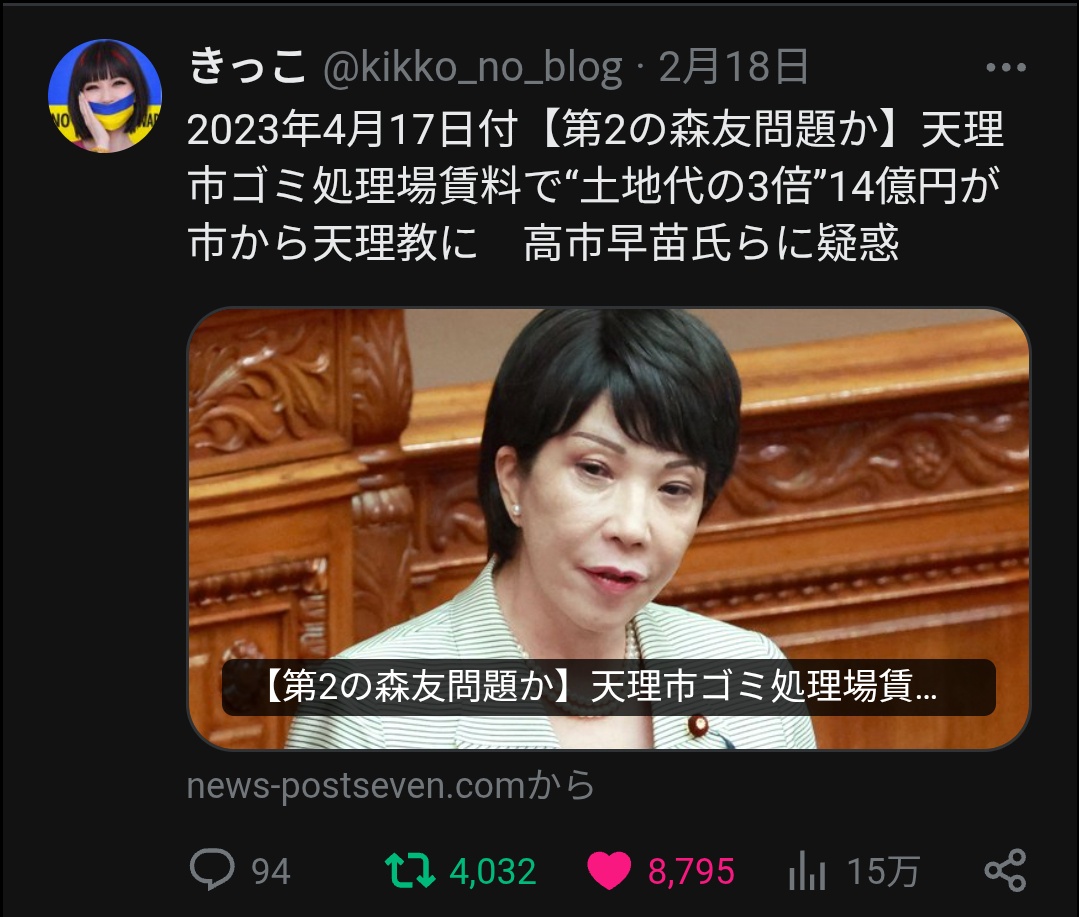Open the @kikko_no_blog handle
The width and height of the screenshot is (1079, 917).
(473, 68)
